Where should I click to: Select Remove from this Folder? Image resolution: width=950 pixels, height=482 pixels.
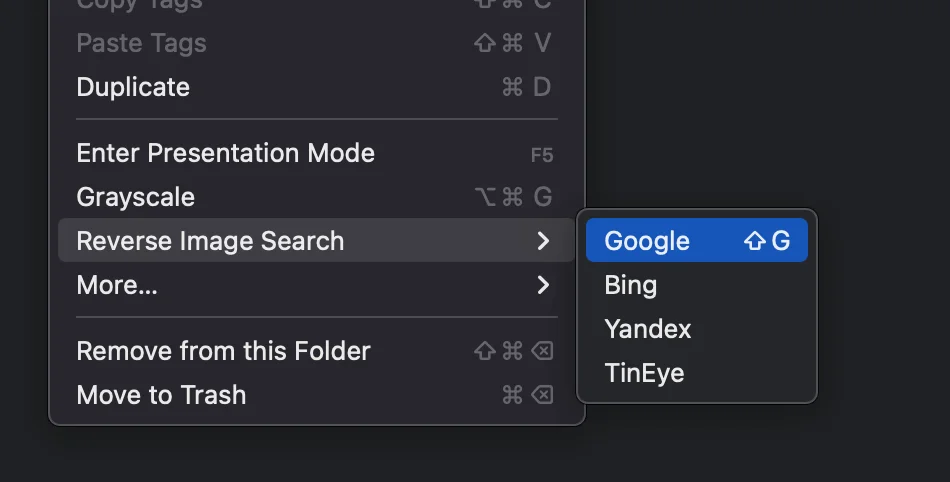(x=223, y=351)
